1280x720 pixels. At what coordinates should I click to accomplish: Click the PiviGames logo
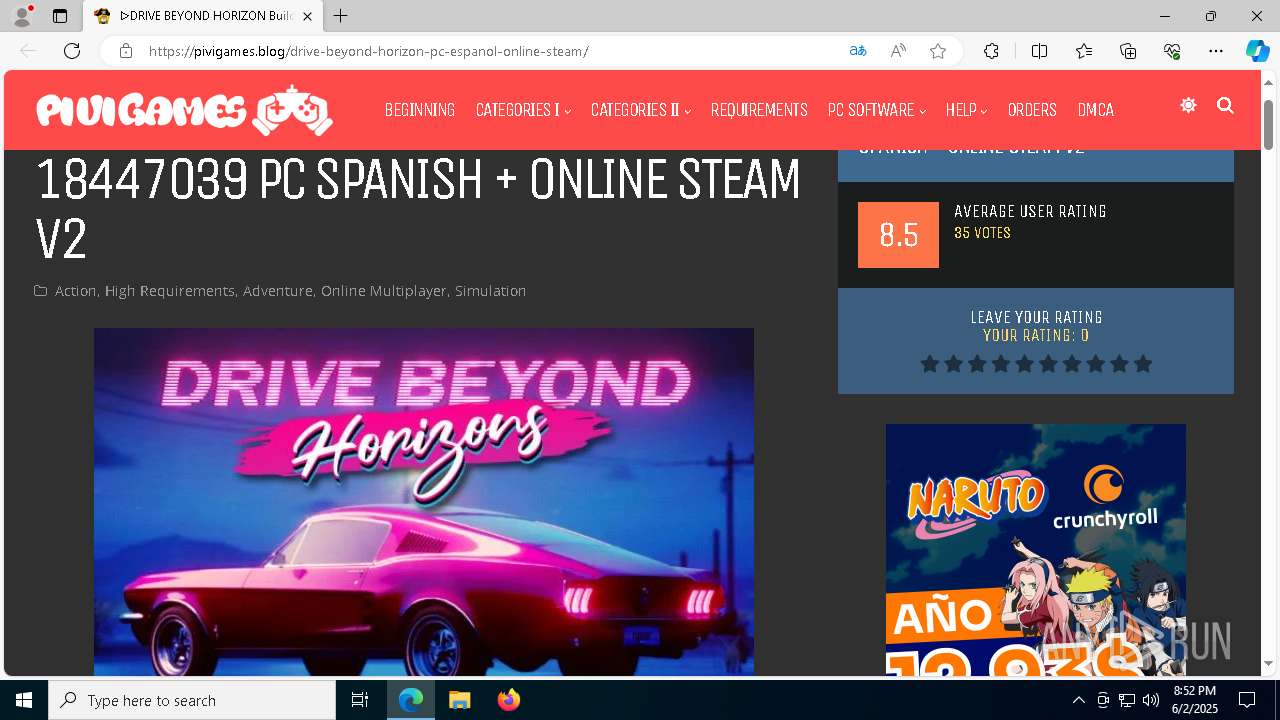pos(184,110)
